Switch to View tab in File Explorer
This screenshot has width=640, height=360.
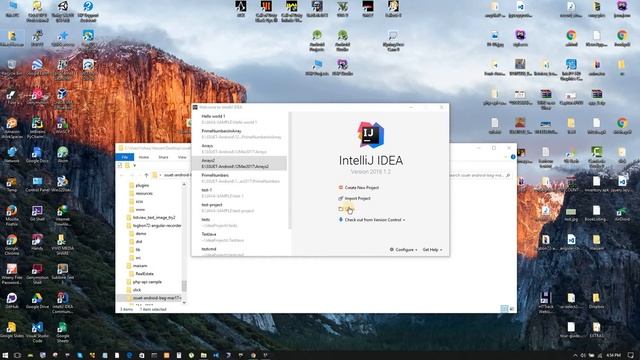[182, 157]
